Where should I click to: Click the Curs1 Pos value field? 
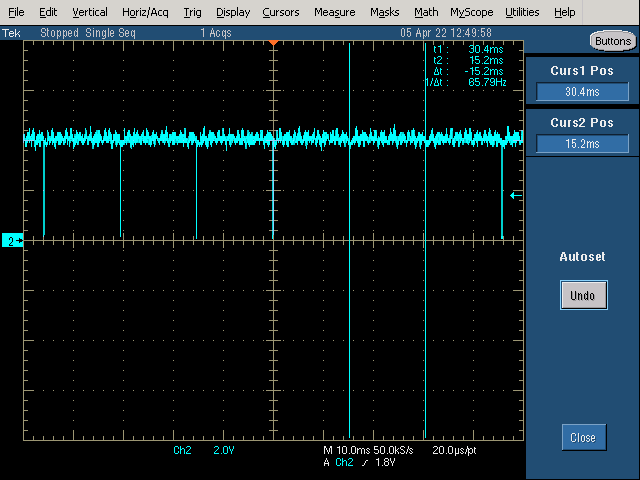[x=582, y=91]
